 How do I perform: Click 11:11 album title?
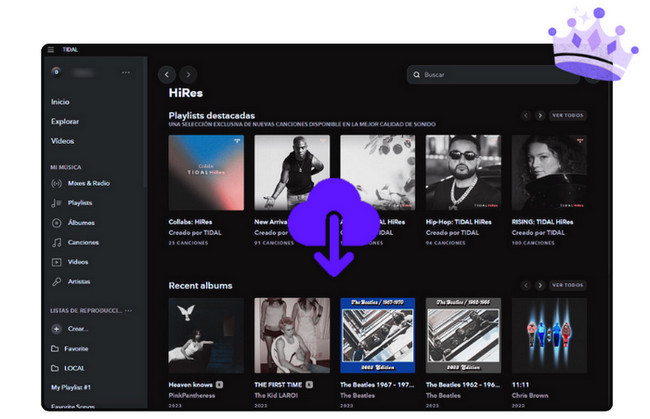click(520, 385)
